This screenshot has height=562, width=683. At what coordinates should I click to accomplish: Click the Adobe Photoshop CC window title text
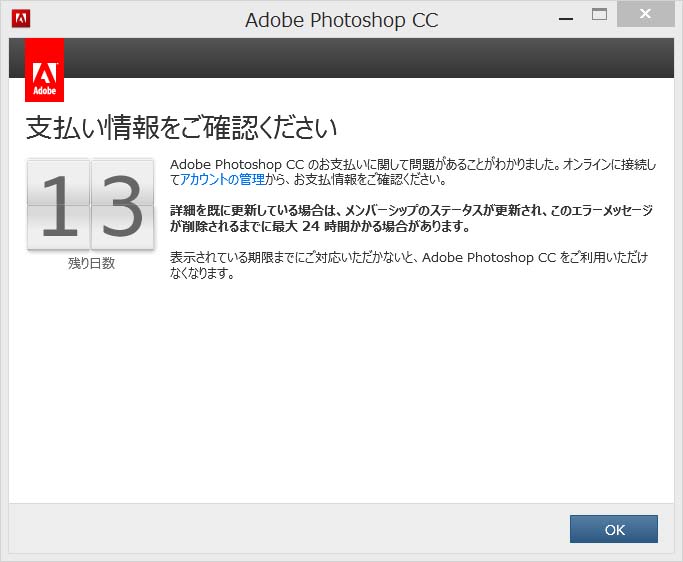pyautogui.click(x=342, y=20)
